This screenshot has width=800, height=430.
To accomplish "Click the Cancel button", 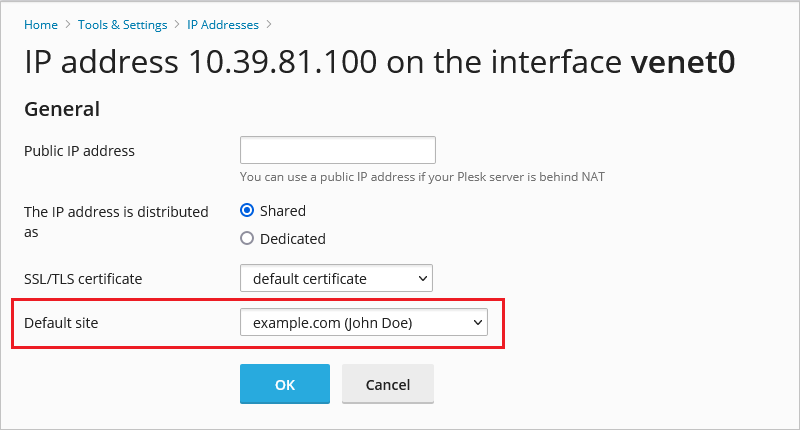I will [x=388, y=384].
